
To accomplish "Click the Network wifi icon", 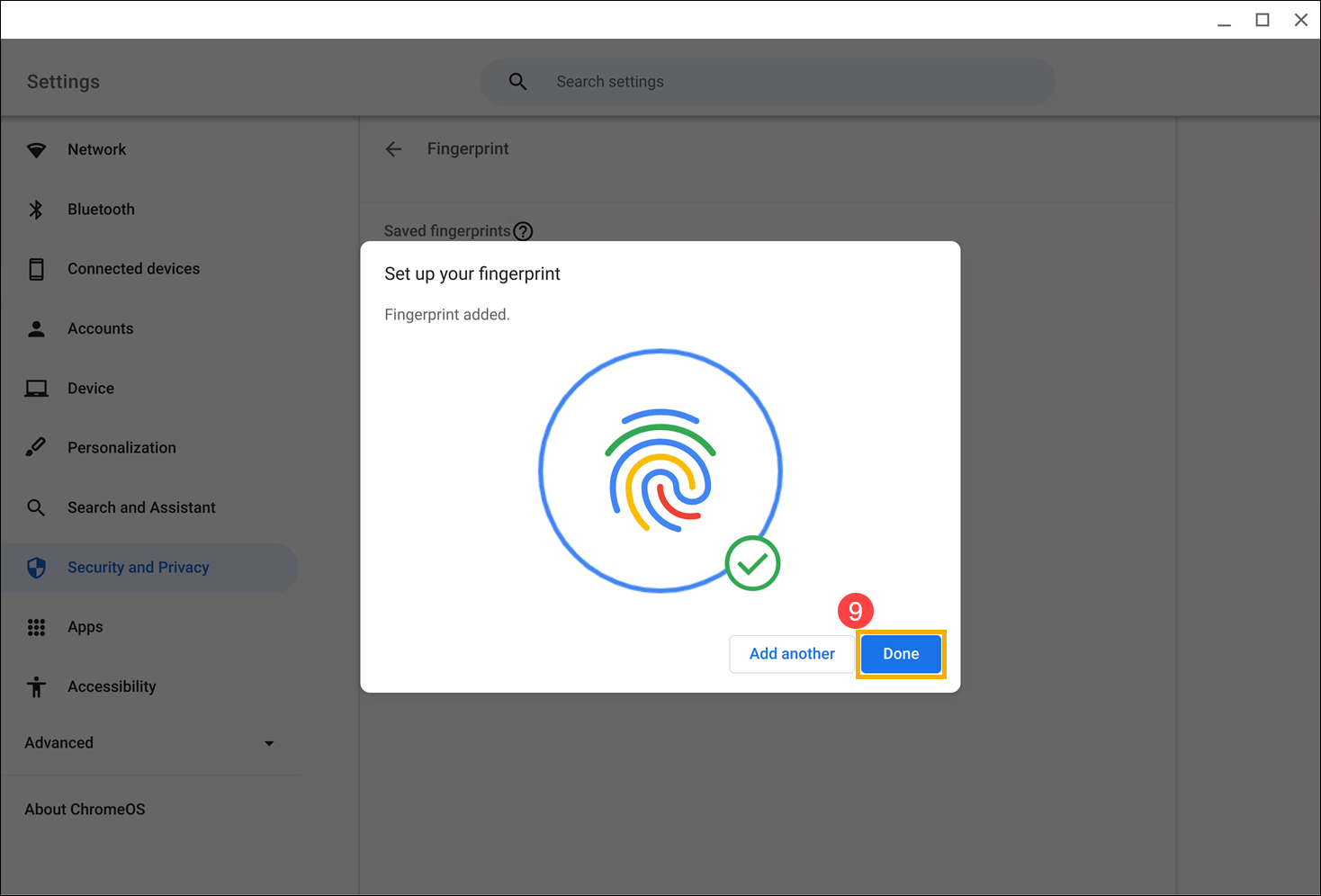I will pyautogui.click(x=36, y=150).
